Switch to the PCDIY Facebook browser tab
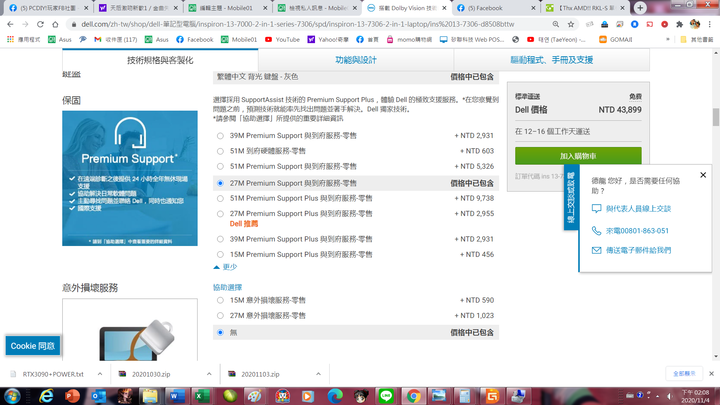The width and height of the screenshot is (720, 405). (x=48, y=8)
